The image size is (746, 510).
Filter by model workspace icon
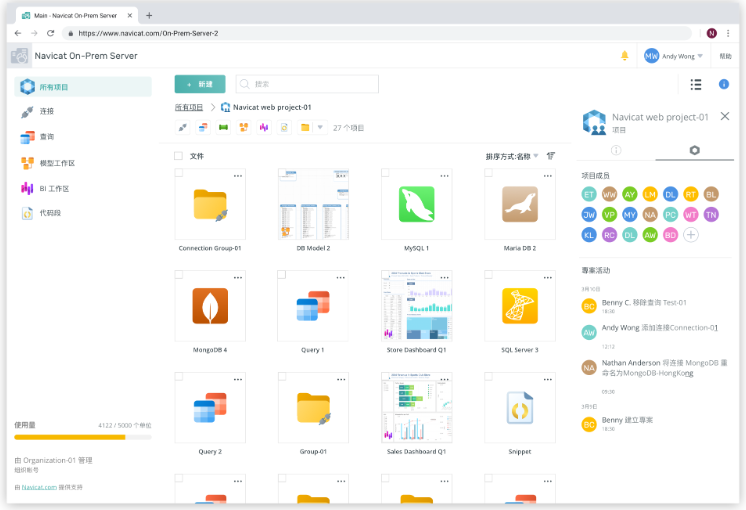[244, 128]
